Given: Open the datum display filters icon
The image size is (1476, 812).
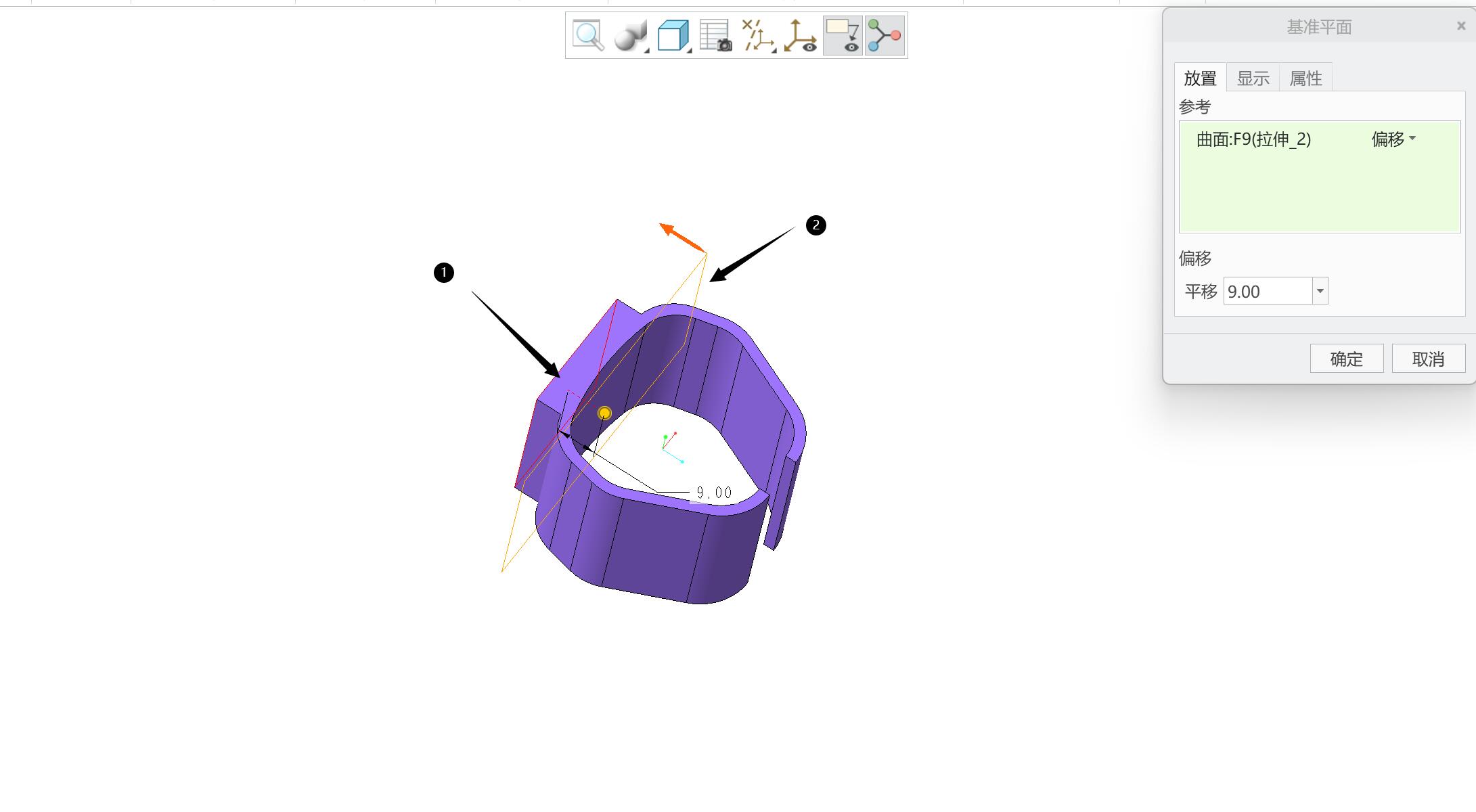Looking at the screenshot, I should click(x=758, y=35).
